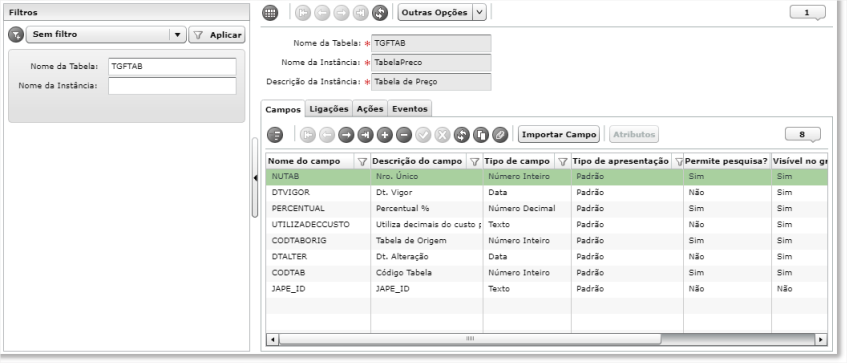This screenshot has width=847, height=363.
Task: Click the Tabela de Origem description cell
Action: pyautogui.click(x=427, y=240)
